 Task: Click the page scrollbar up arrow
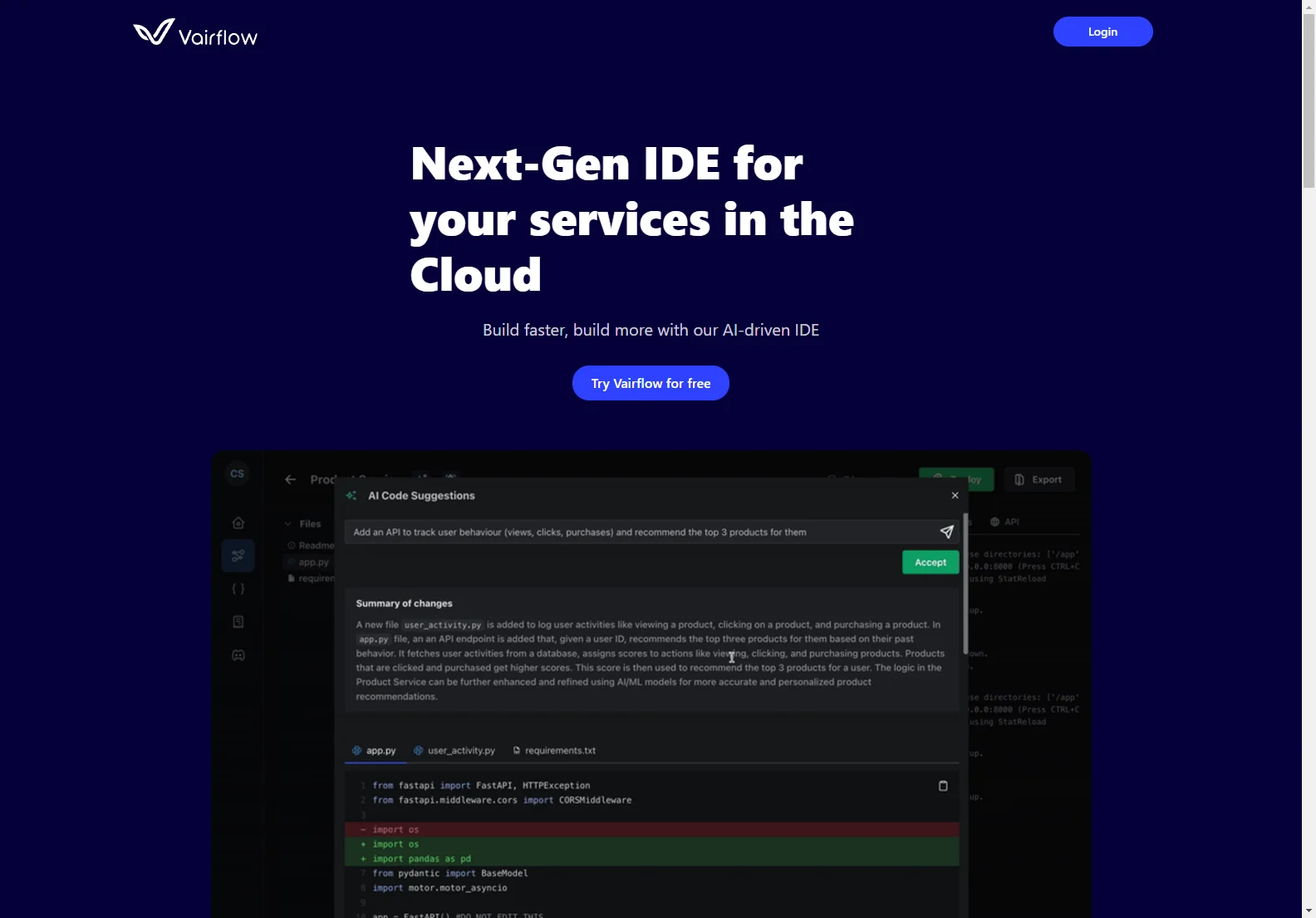[1309, 7]
